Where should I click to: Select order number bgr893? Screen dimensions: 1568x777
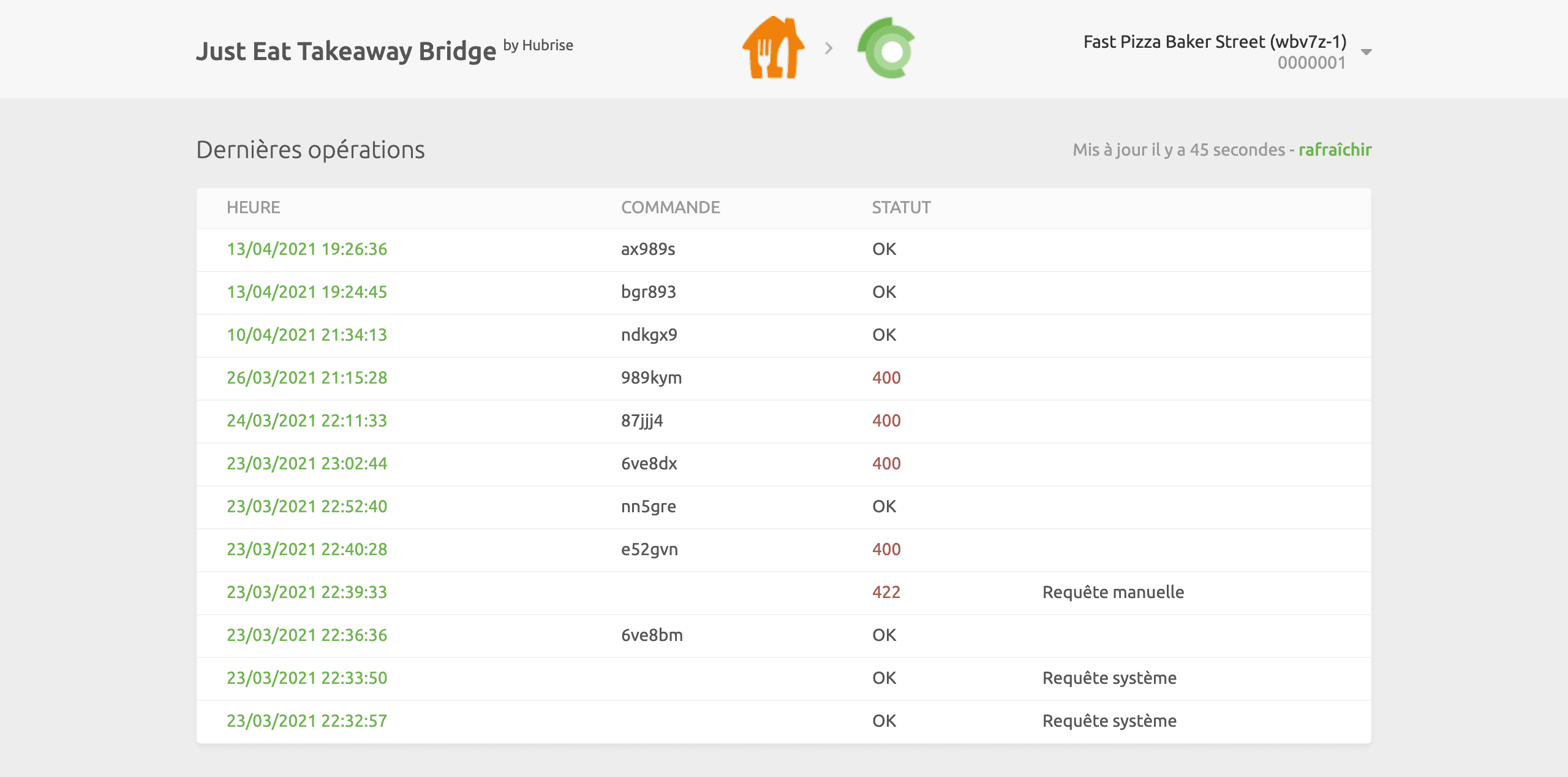click(649, 292)
